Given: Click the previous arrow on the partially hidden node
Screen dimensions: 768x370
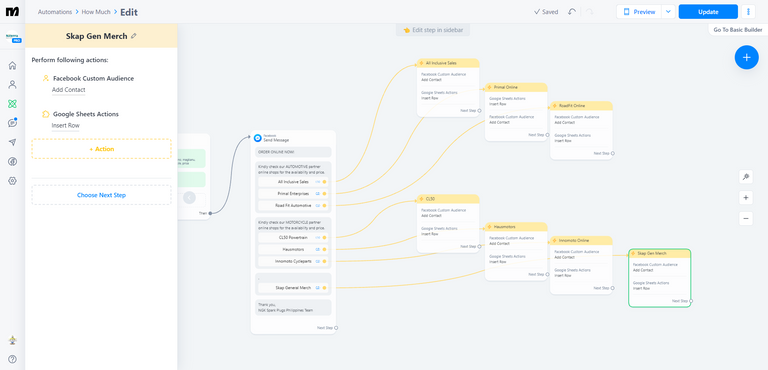Looking at the screenshot, I should coord(189,198).
